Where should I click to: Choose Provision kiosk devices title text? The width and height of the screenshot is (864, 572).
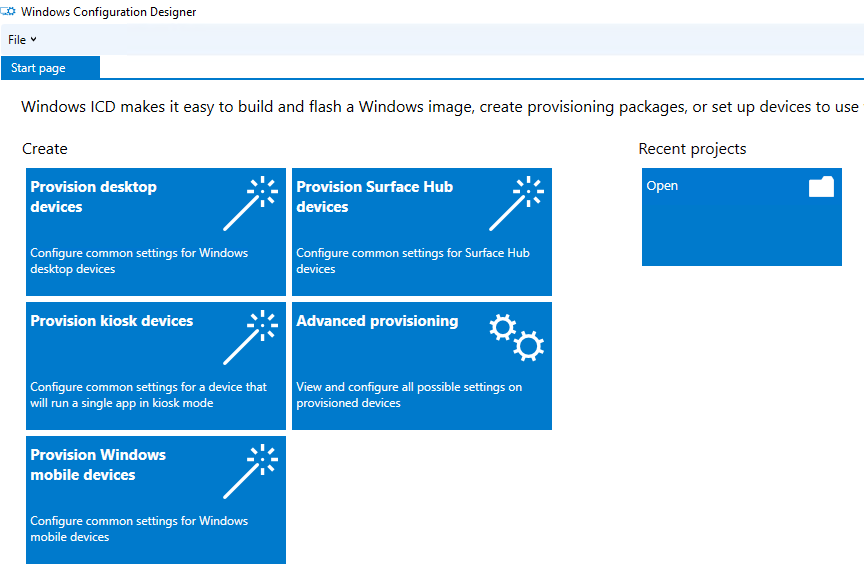pos(112,321)
